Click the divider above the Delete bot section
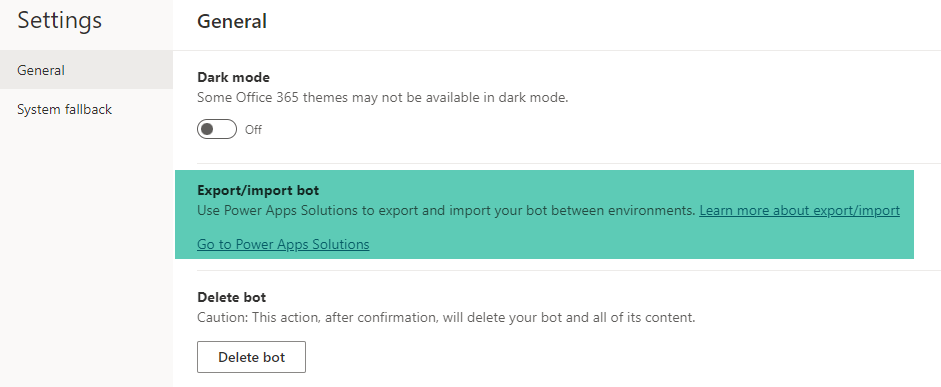941x387 pixels. point(568,271)
